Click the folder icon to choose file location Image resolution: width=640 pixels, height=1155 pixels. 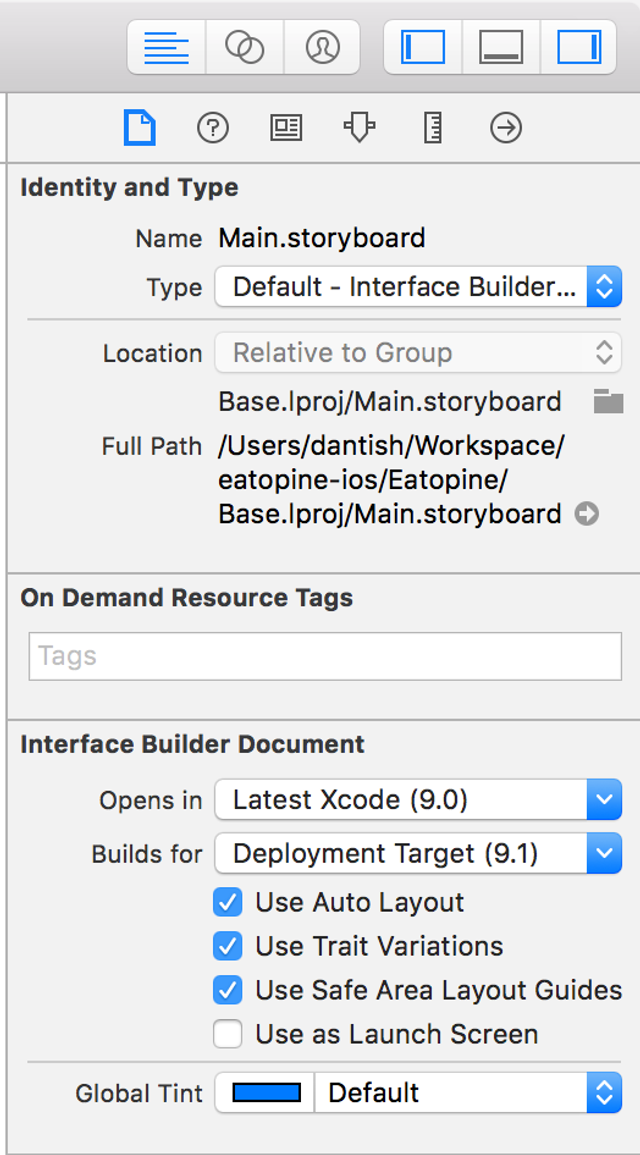coord(608,402)
